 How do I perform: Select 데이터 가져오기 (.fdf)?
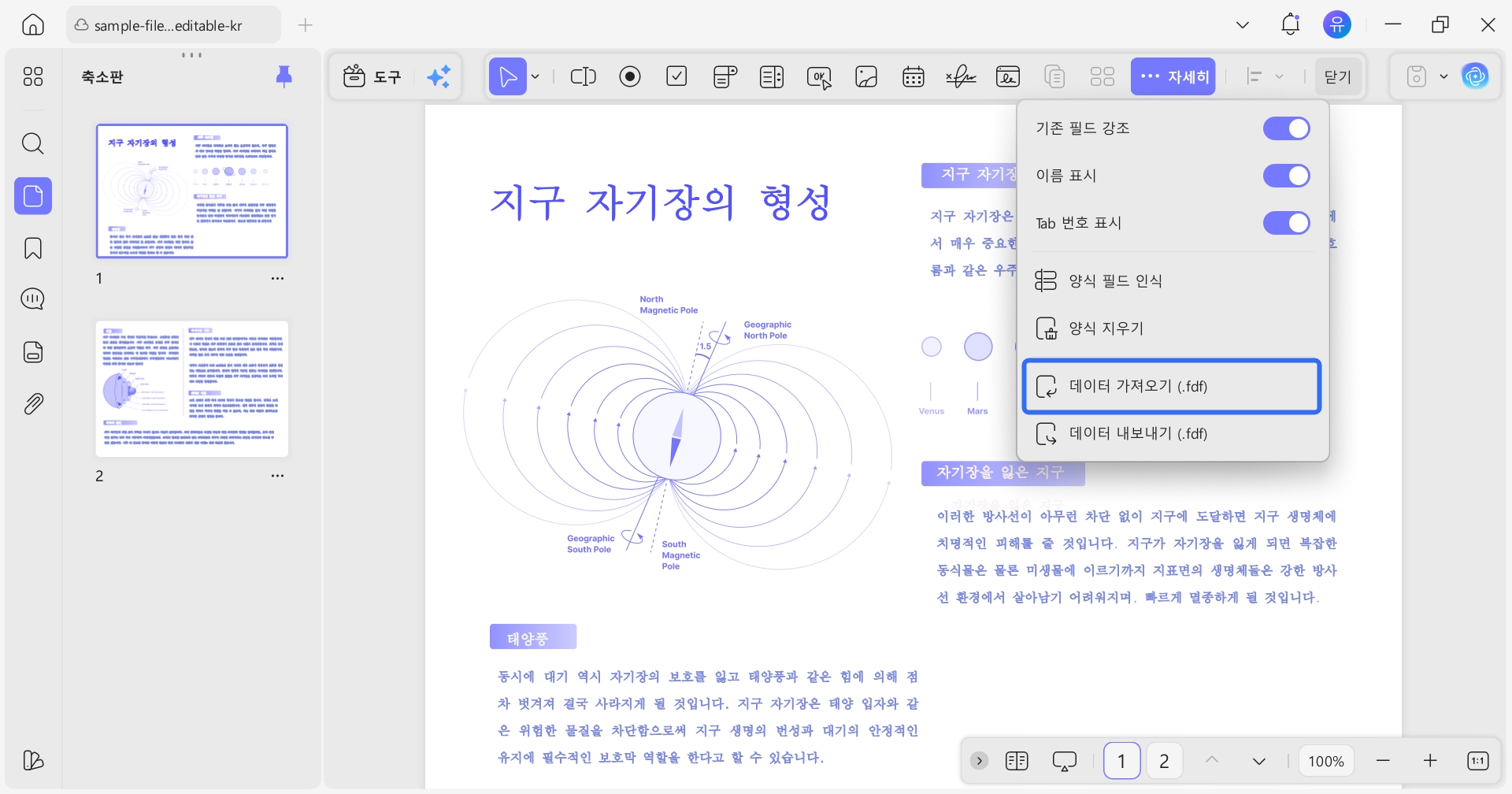pyautogui.click(x=1172, y=386)
